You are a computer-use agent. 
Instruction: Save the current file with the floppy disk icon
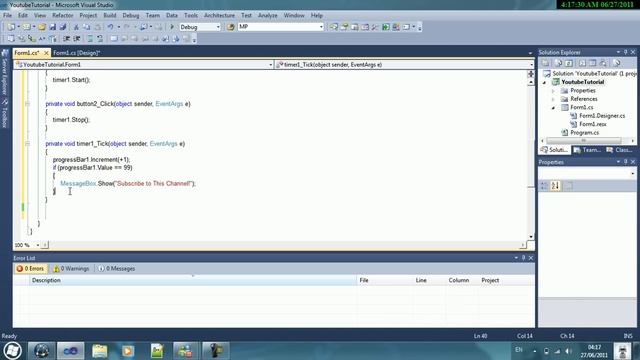(53, 27)
